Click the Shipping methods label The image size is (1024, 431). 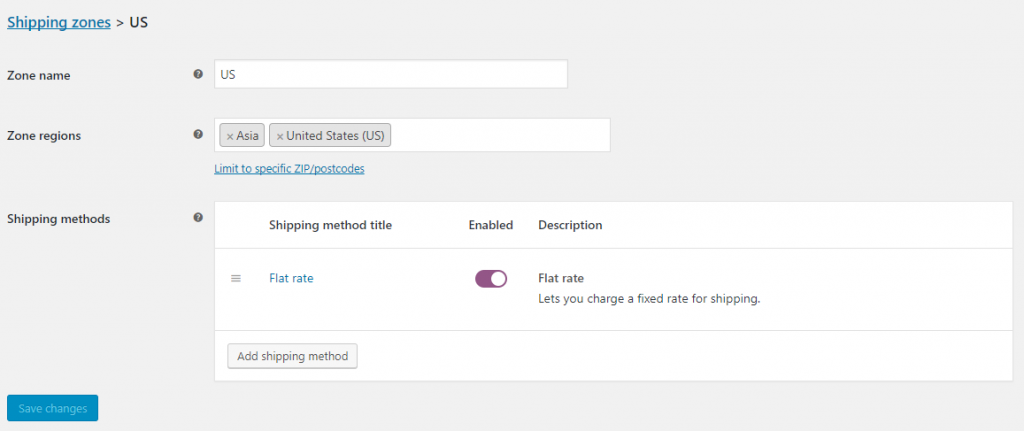58,219
